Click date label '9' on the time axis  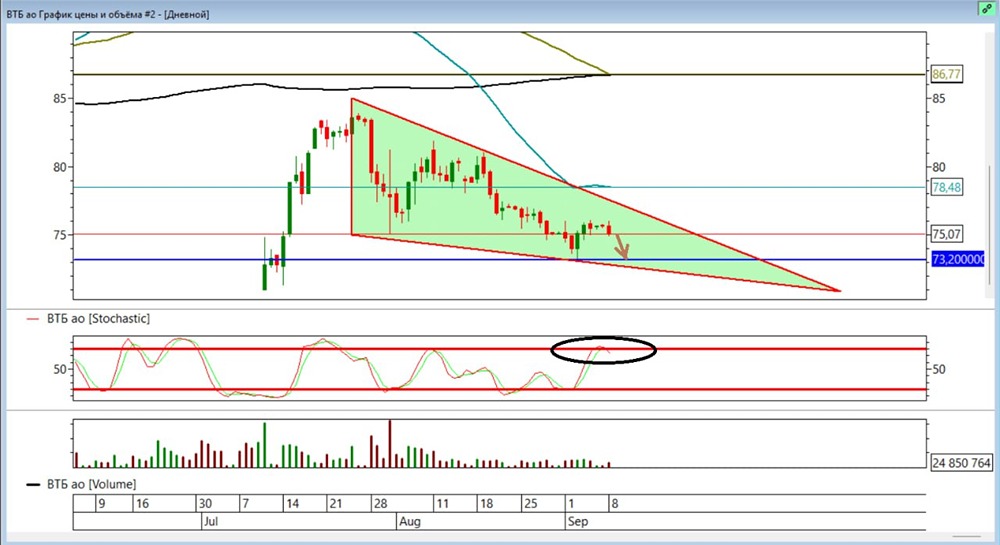click(x=101, y=504)
